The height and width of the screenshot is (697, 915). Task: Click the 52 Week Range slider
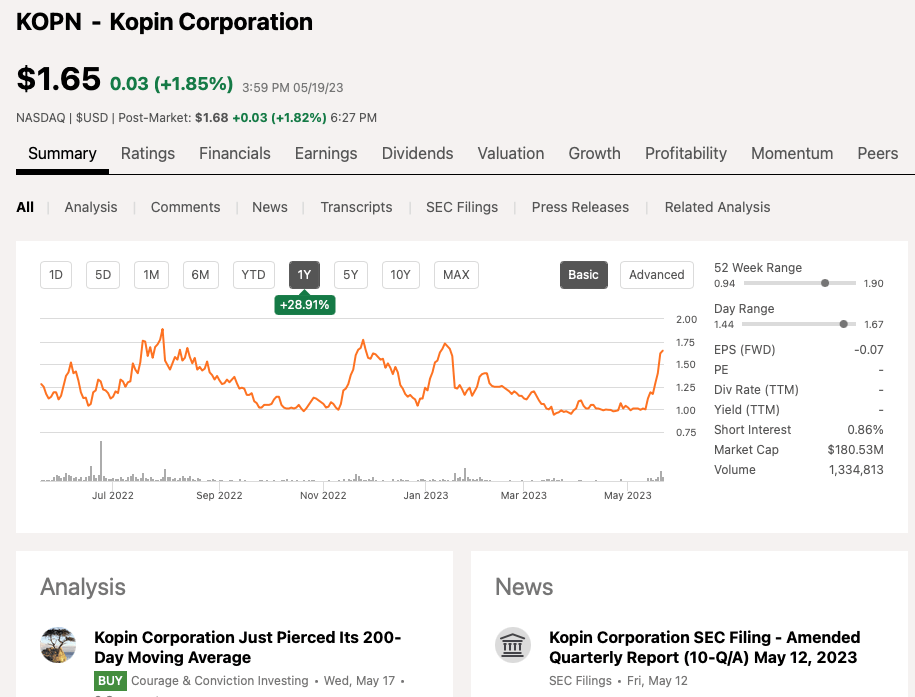pyautogui.click(x=785, y=283)
